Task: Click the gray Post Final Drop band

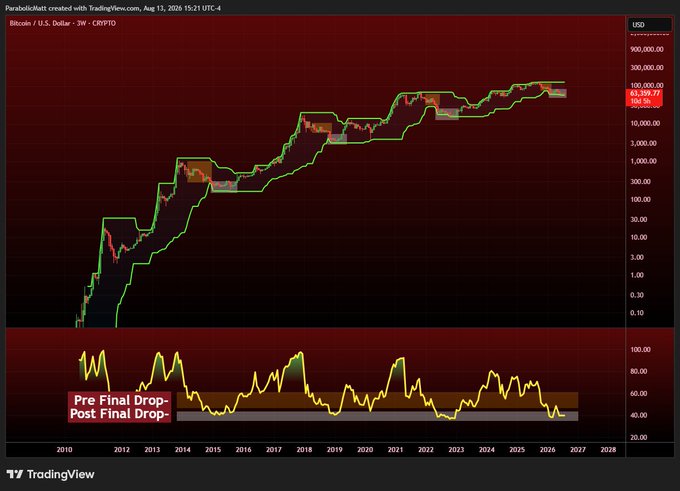Action: click(x=377, y=416)
